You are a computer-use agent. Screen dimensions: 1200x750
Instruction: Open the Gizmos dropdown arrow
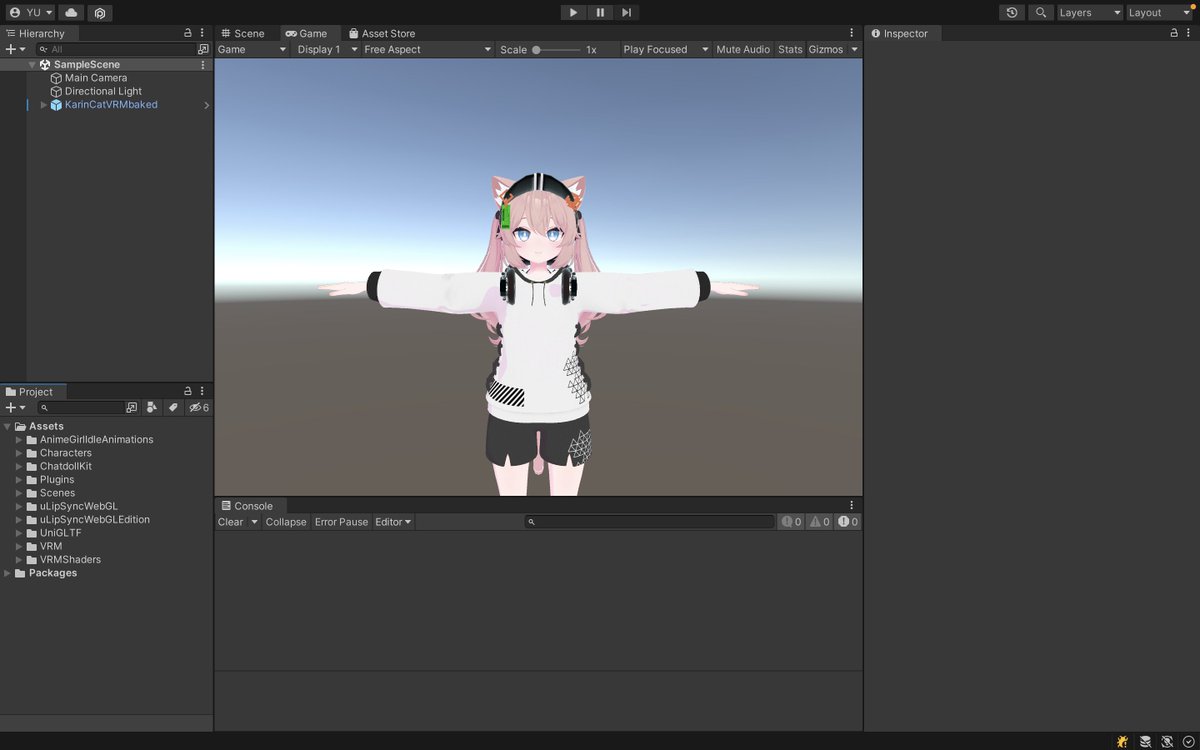tap(854, 49)
